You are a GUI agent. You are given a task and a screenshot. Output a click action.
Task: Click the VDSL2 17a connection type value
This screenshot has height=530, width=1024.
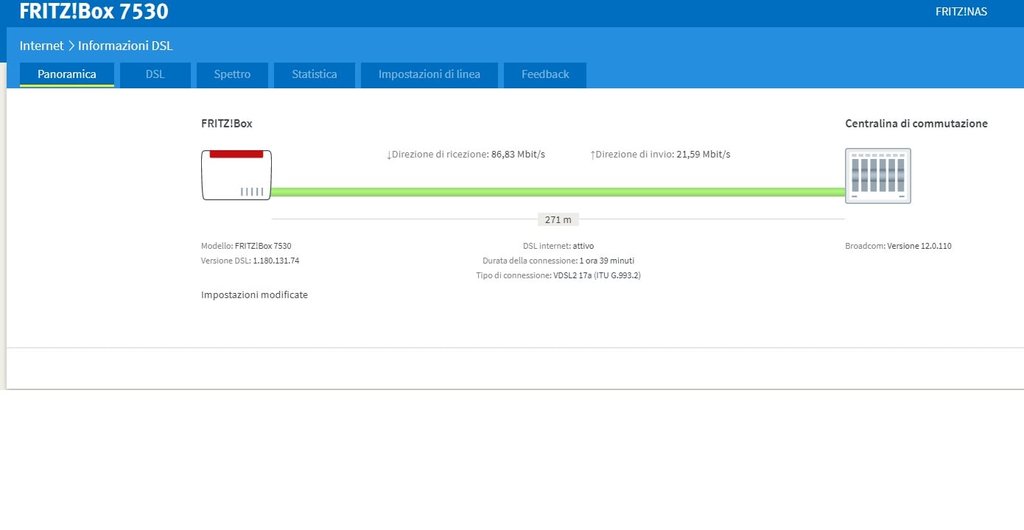coord(596,275)
